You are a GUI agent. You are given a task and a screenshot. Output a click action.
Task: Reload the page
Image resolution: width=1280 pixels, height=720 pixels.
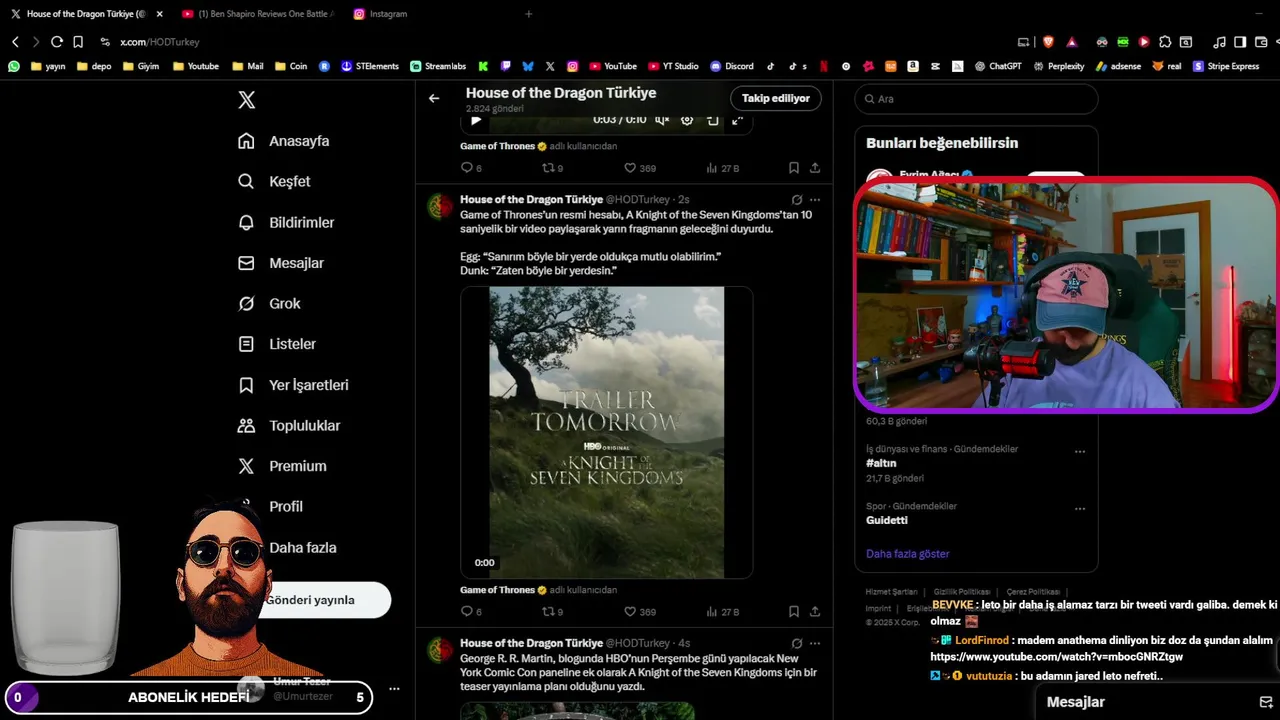57,42
